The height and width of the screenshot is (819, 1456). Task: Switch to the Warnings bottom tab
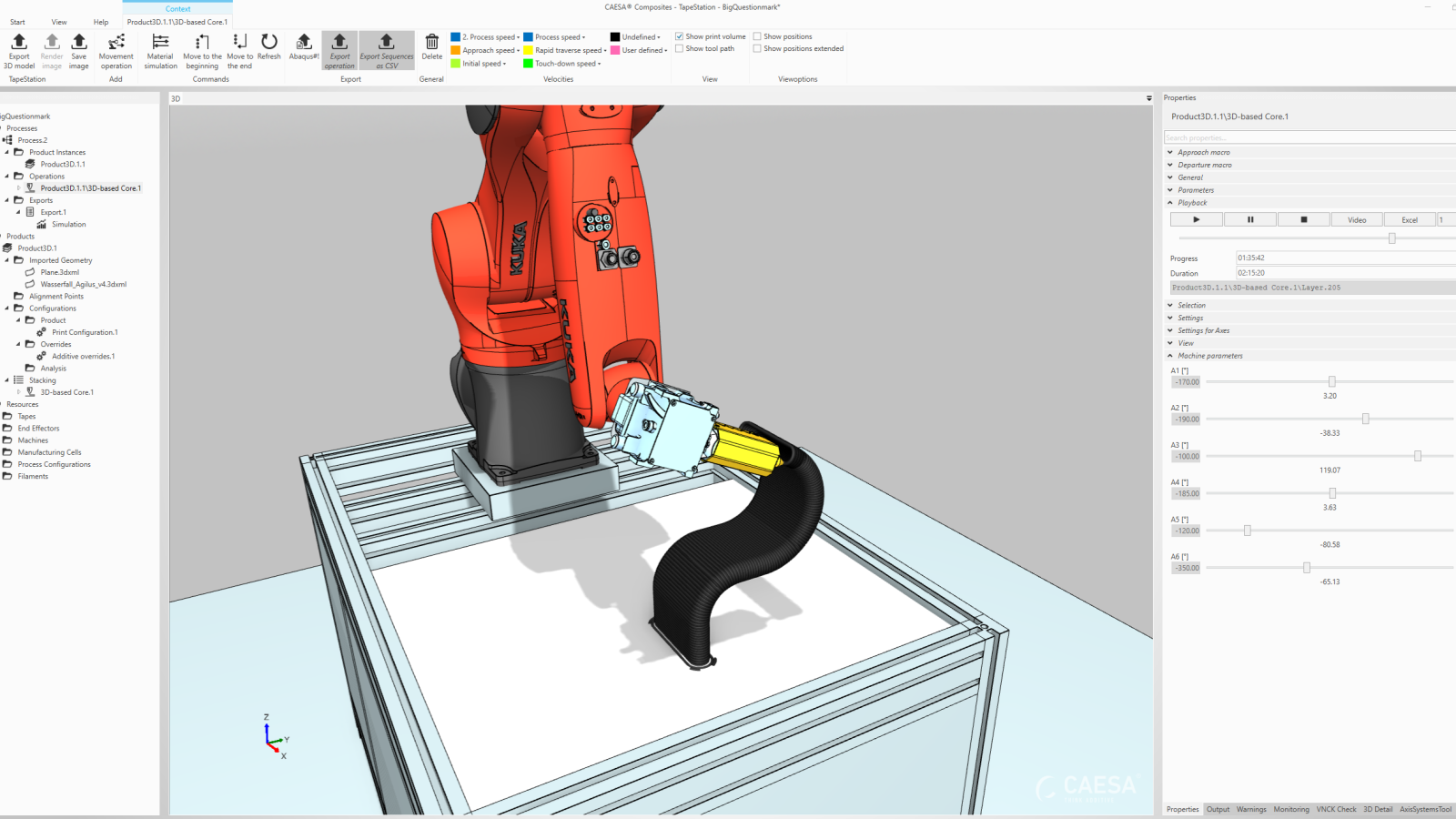(x=1252, y=809)
